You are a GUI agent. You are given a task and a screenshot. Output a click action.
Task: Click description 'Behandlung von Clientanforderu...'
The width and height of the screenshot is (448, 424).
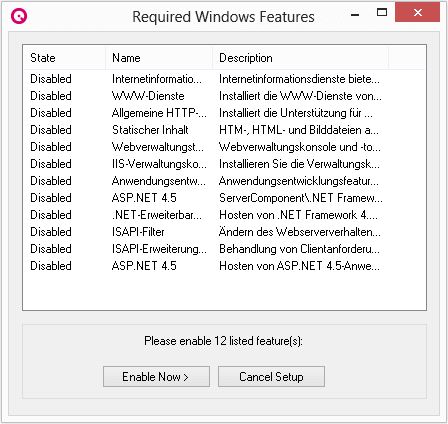click(x=299, y=249)
